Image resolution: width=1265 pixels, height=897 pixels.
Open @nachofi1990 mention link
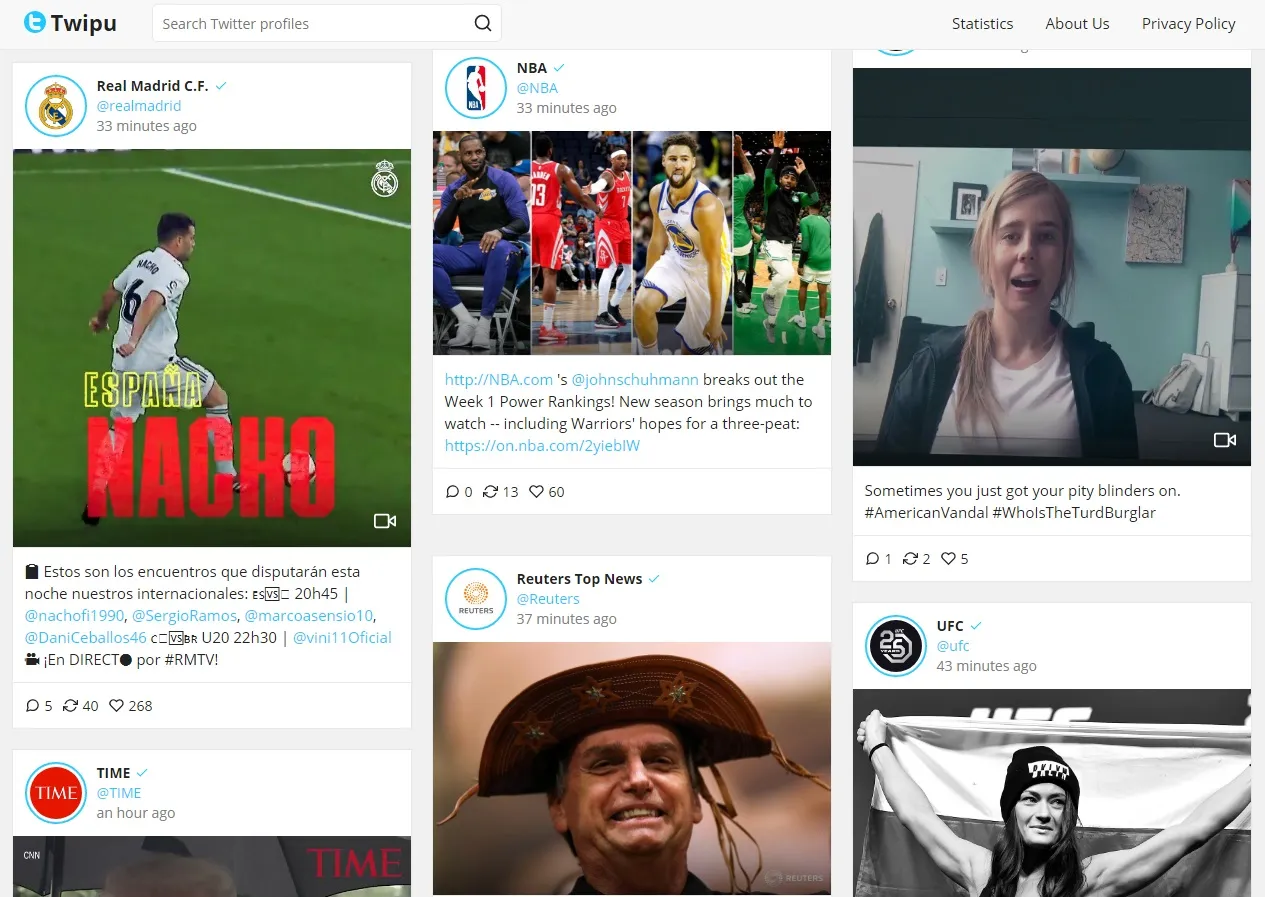[74, 615]
